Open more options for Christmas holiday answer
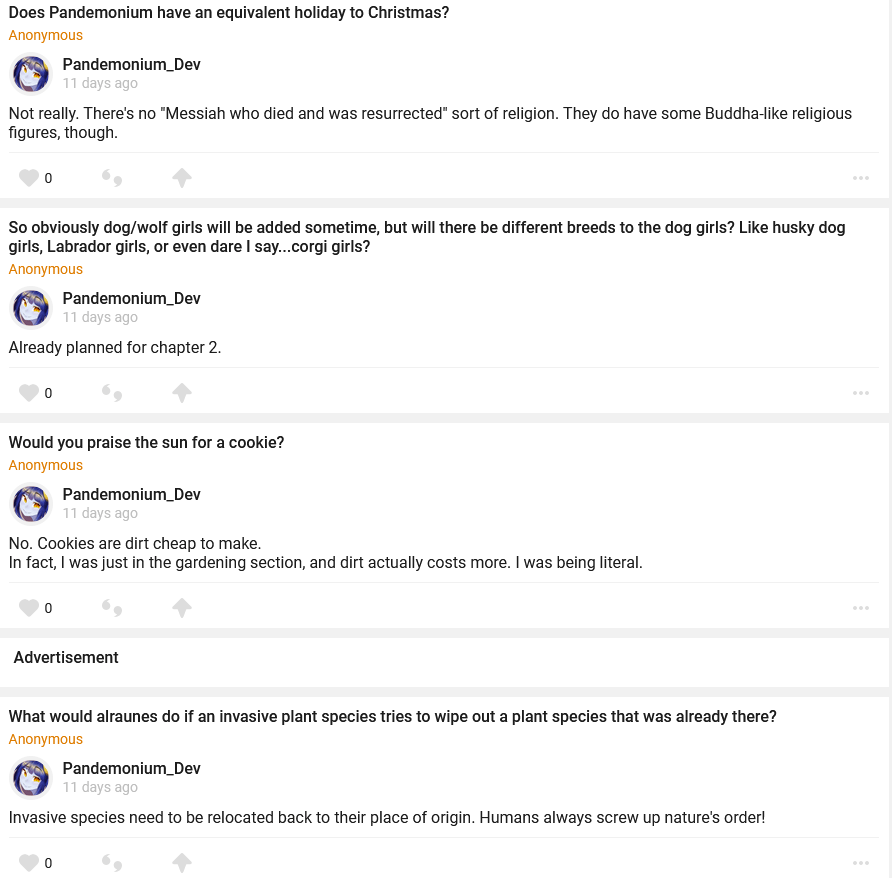The width and height of the screenshot is (892, 878). pyautogui.click(x=860, y=178)
